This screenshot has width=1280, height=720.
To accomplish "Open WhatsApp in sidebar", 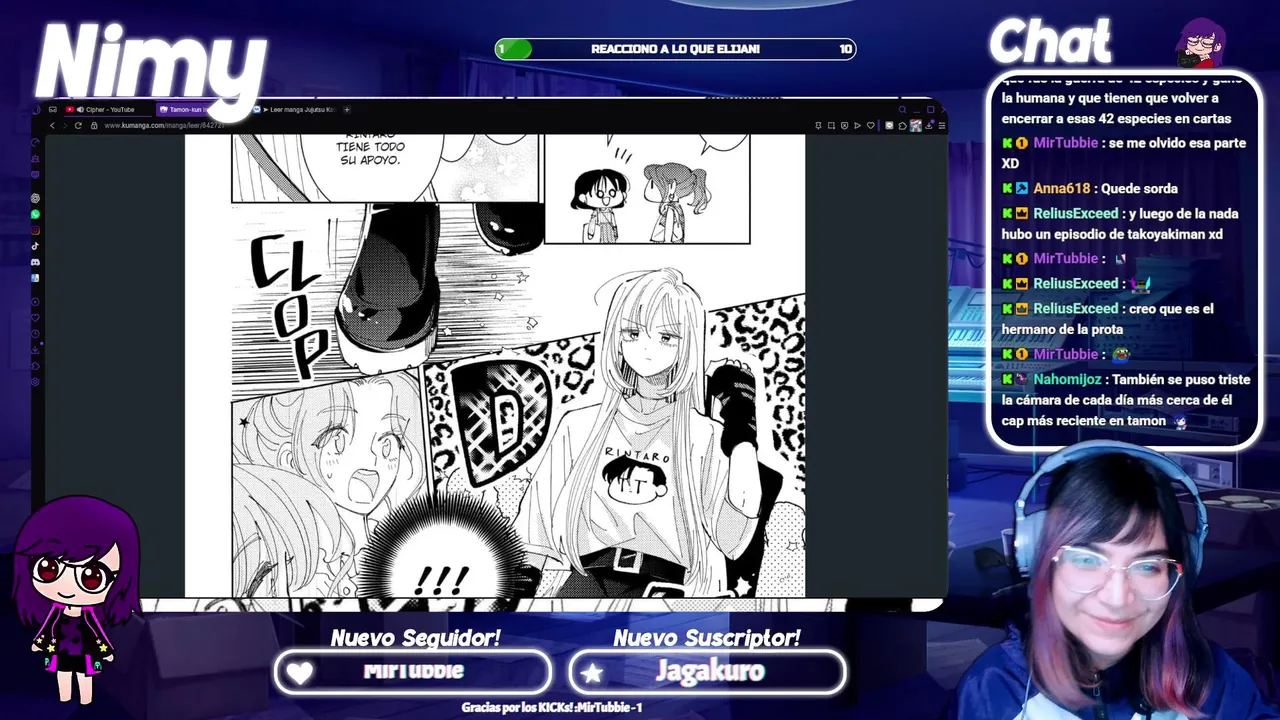I will click(35, 213).
